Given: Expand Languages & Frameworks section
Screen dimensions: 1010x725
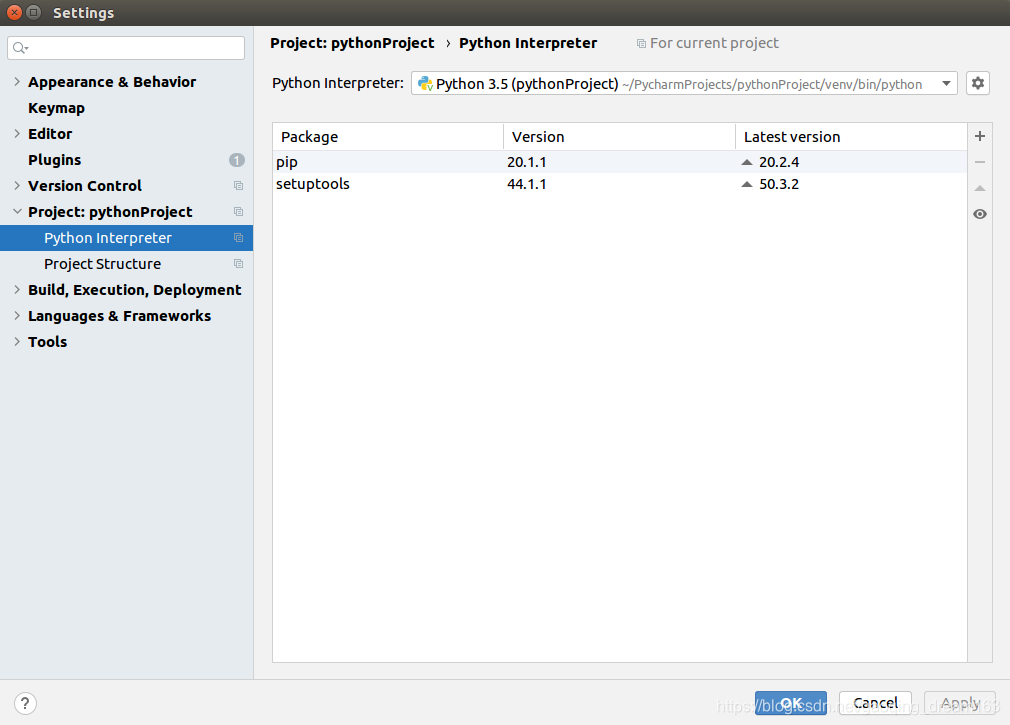Looking at the screenshot, I should (17, 316).
